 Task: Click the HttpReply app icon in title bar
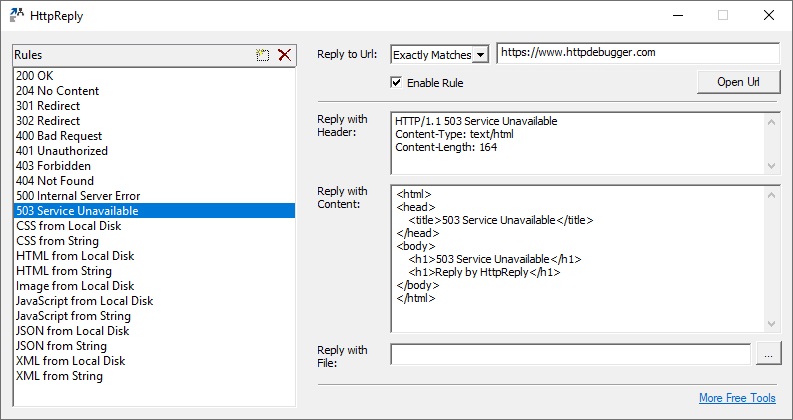click(17, 16)
